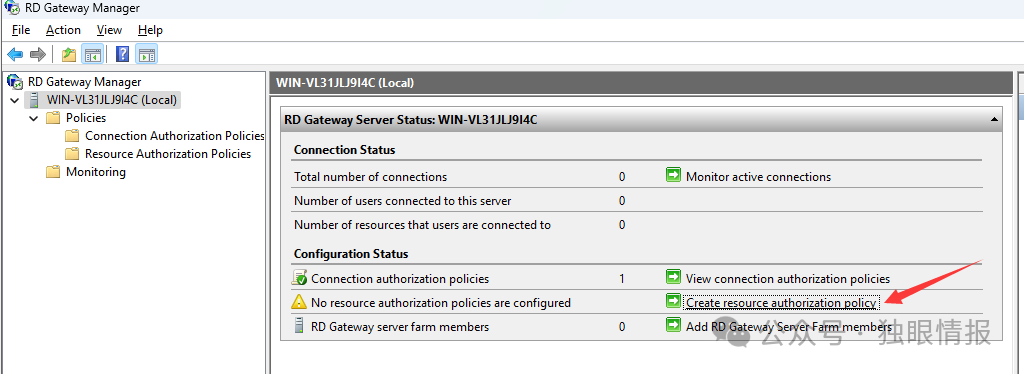Click the Forward arrow toolbar icon
The height and width of the screenshot is (374, 1024).
(38, 54)
